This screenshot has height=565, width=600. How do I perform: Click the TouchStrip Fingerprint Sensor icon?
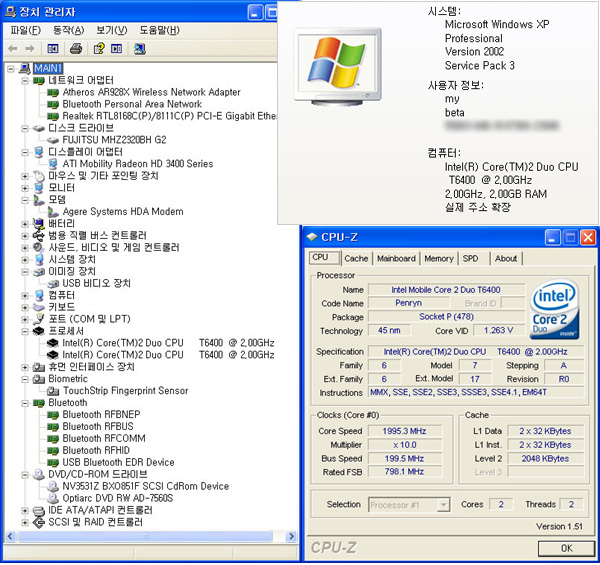(x=53, y=391)
